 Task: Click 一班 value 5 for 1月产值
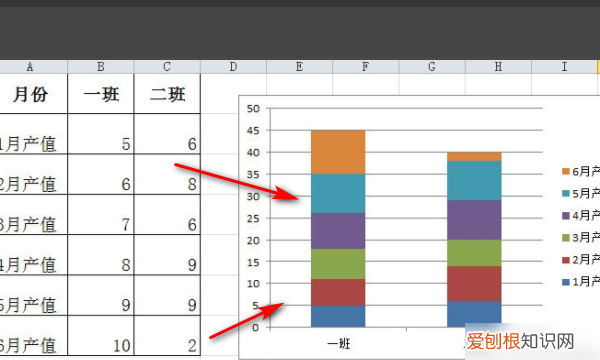click(101, 134)
